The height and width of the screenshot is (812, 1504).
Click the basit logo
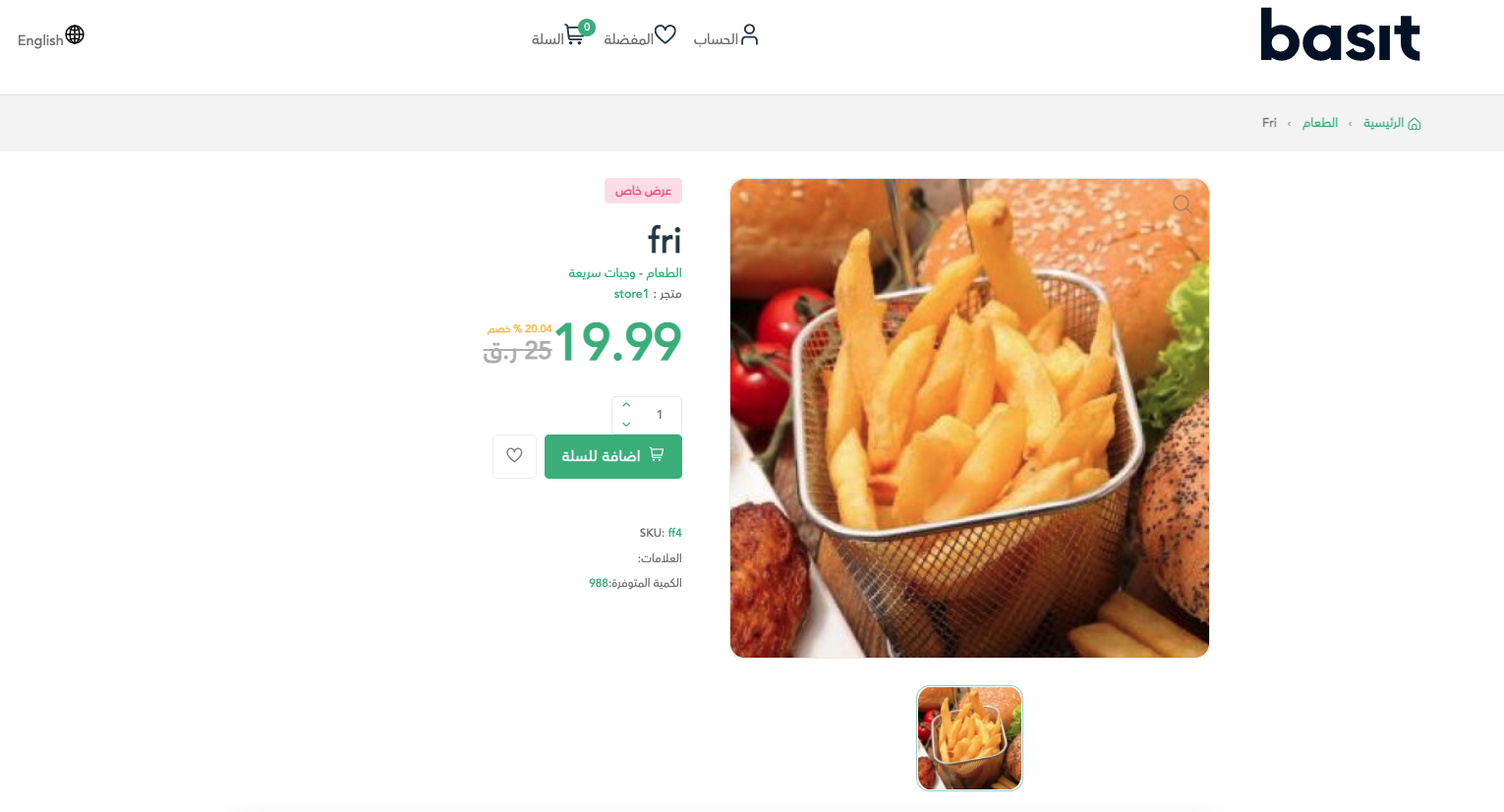tap(1340, 35)
